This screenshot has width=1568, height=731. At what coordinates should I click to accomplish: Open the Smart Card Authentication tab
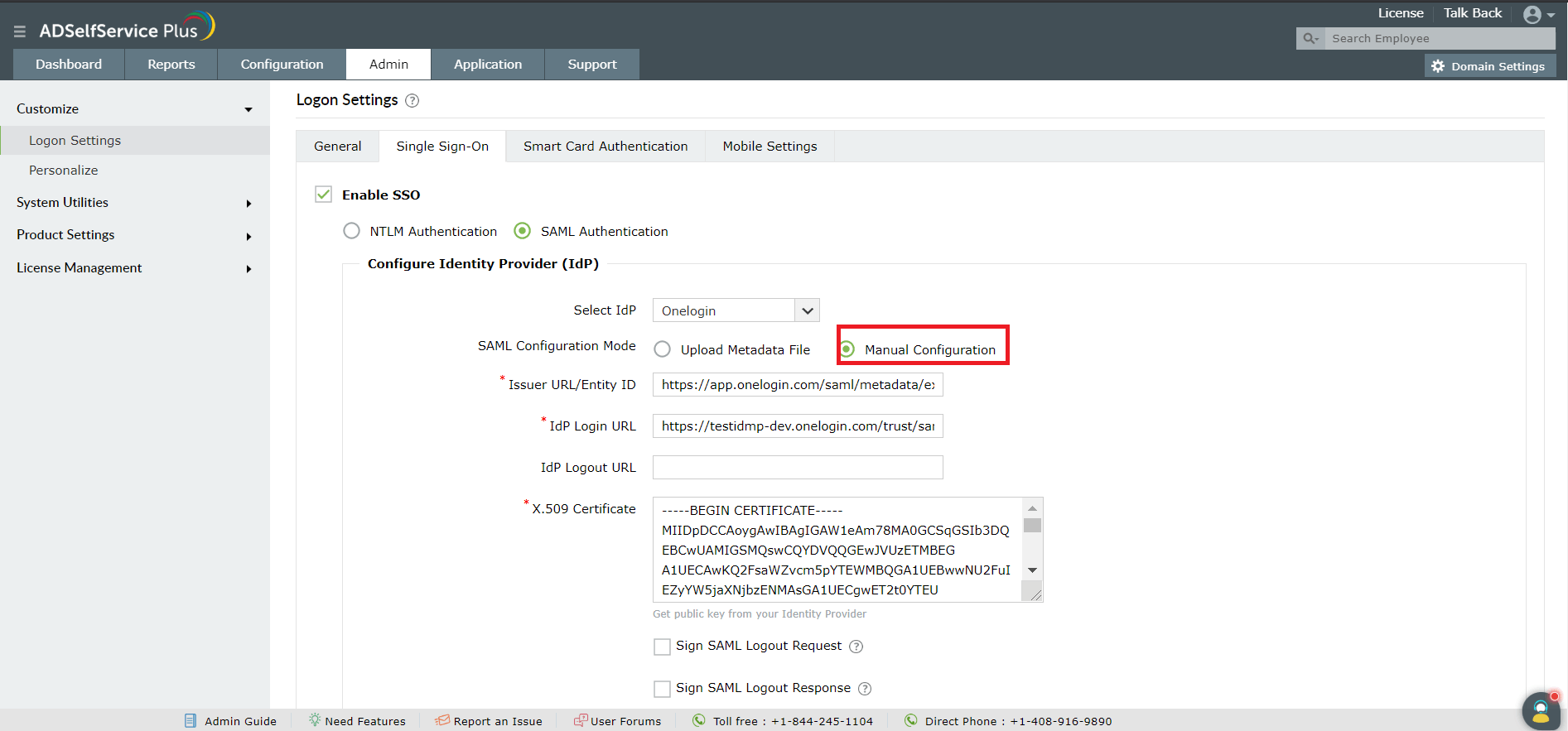[605, 147]
